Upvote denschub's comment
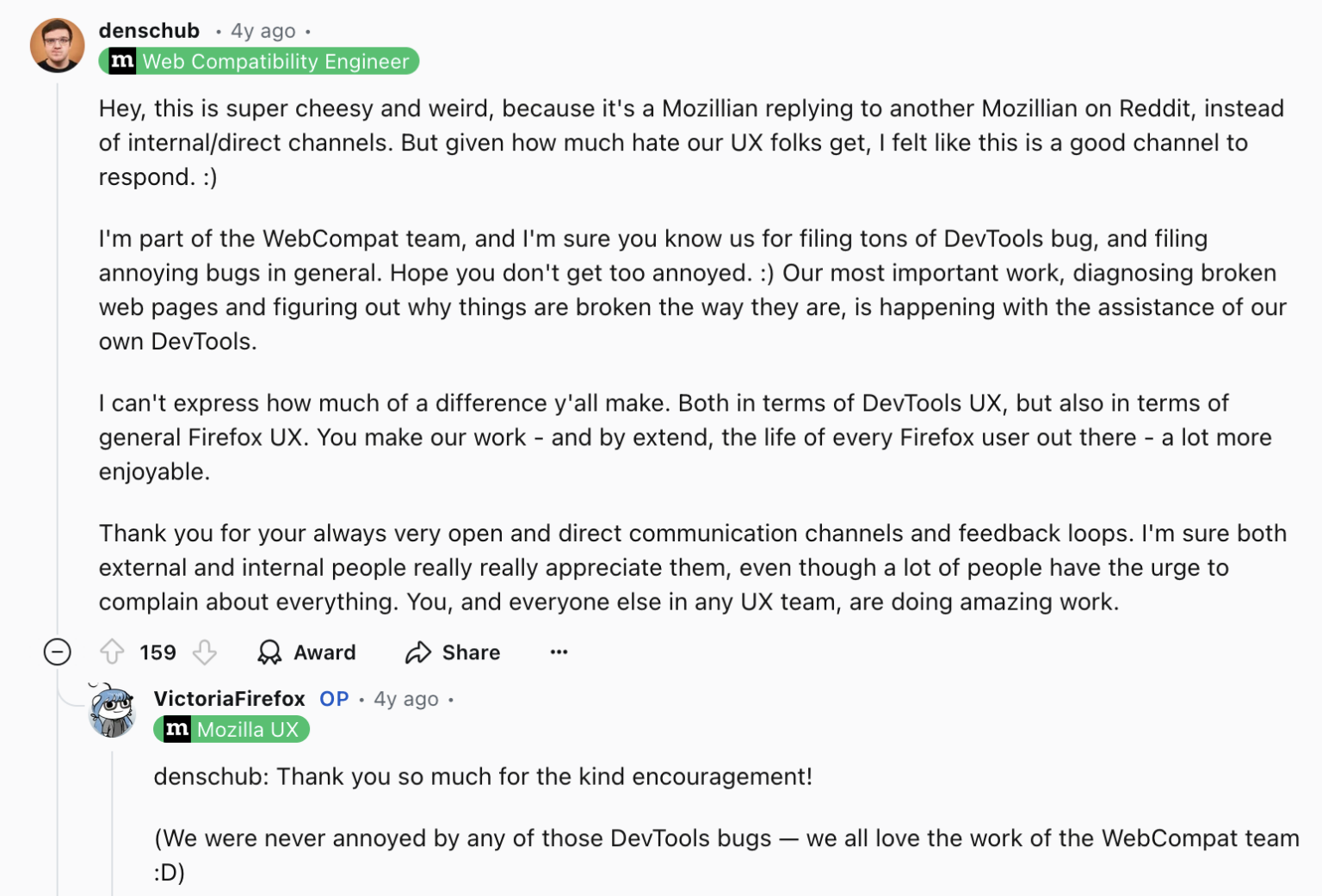 pyautogui.click(x=112, y=652)
